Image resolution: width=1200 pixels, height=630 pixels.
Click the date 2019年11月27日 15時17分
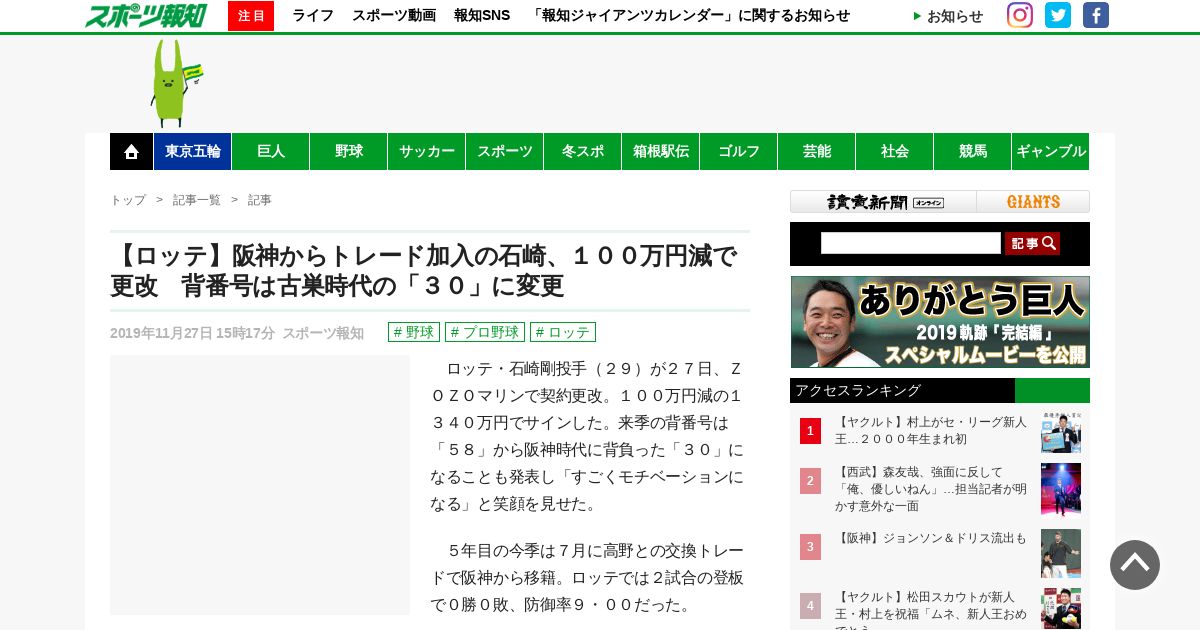pyautogui.click(x=192, y=333)
